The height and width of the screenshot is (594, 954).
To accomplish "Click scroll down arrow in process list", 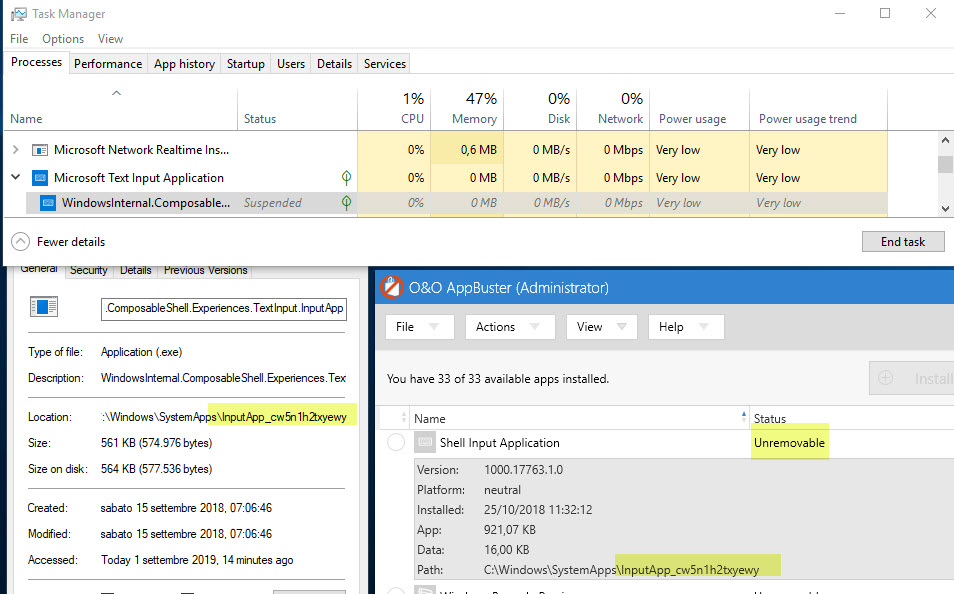I will (945, 208).
